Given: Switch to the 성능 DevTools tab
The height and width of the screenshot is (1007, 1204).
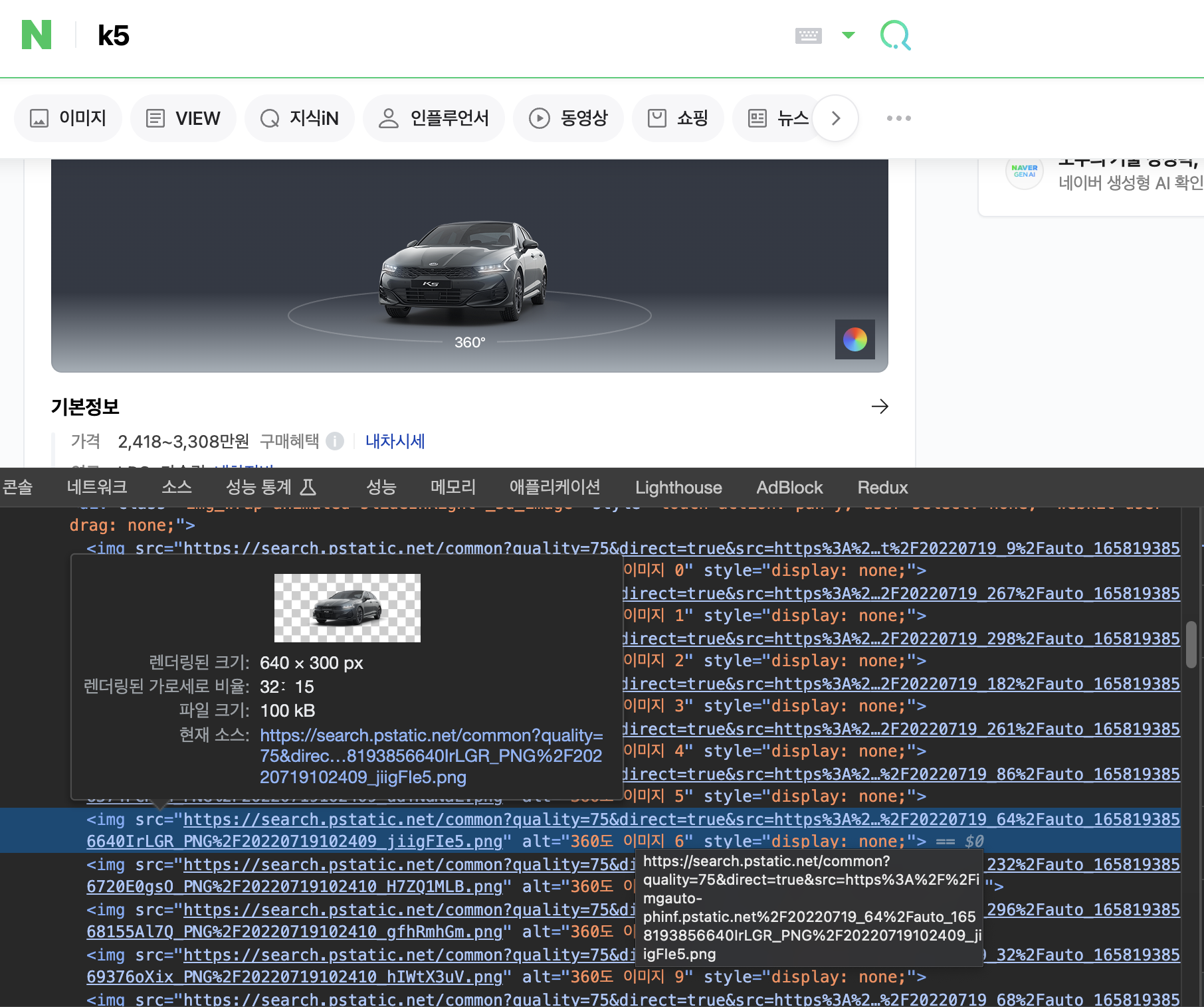Looking at the screenshot, I should click(x=381, y=487).
